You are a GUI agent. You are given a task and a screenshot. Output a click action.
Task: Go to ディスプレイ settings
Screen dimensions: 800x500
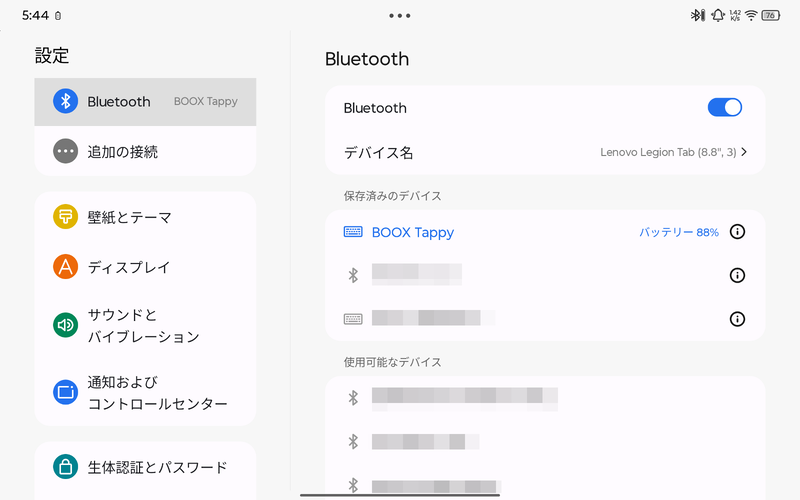145,267
